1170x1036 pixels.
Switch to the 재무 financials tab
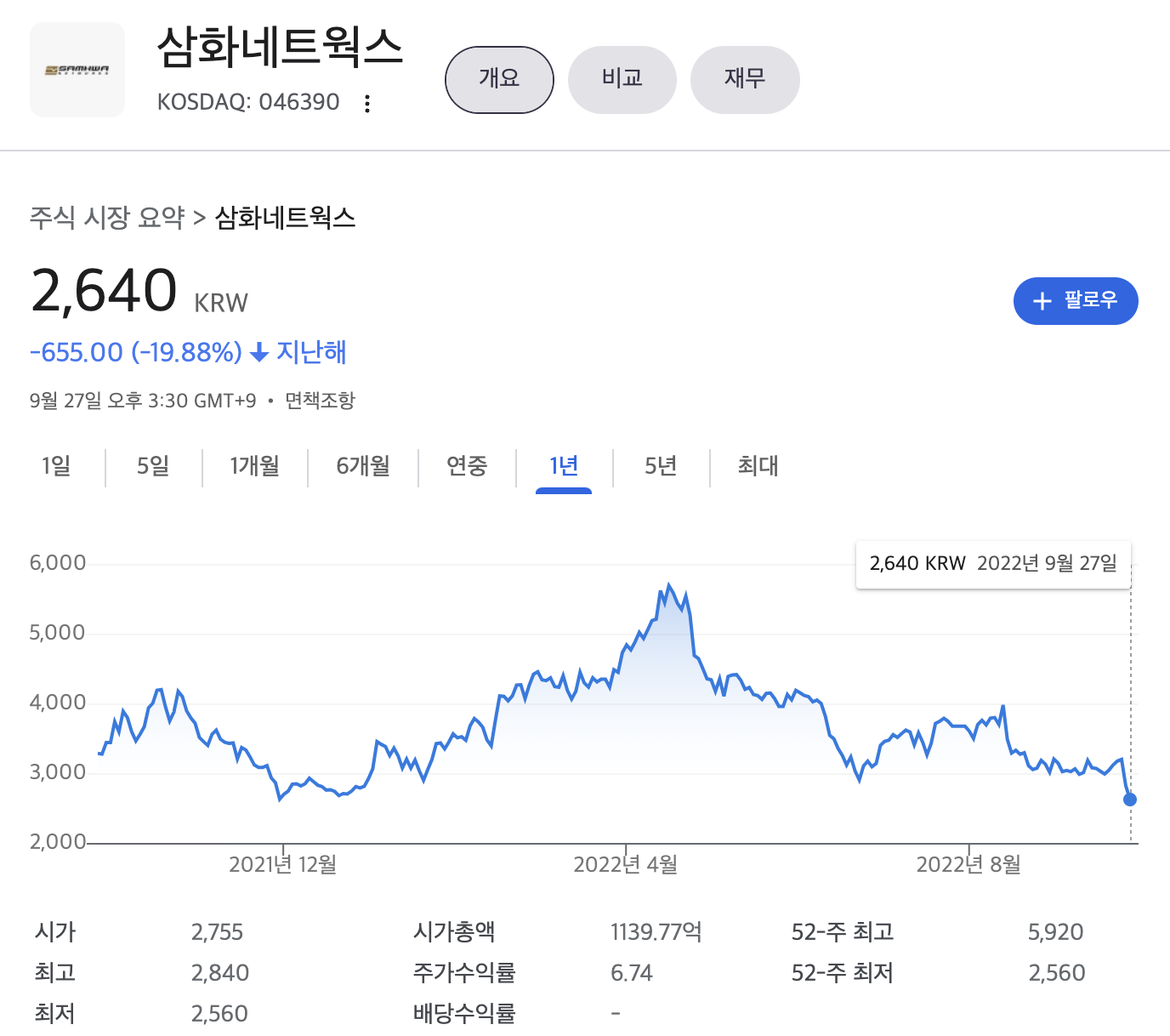(745, 79)
